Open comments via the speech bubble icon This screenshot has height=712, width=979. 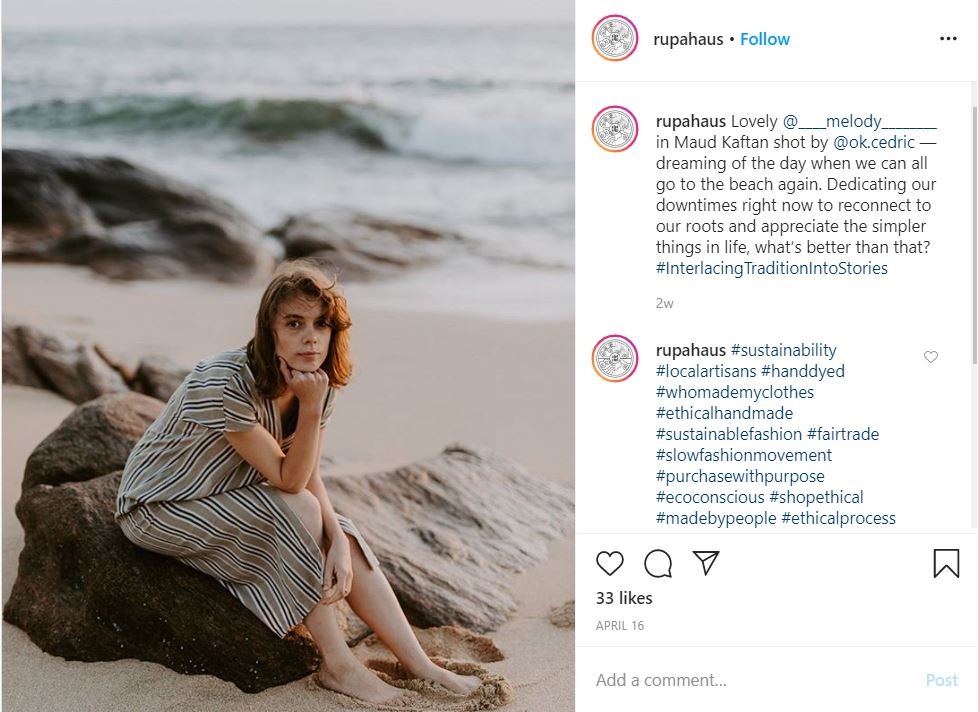pyautogui.click(x=657, y=563)
